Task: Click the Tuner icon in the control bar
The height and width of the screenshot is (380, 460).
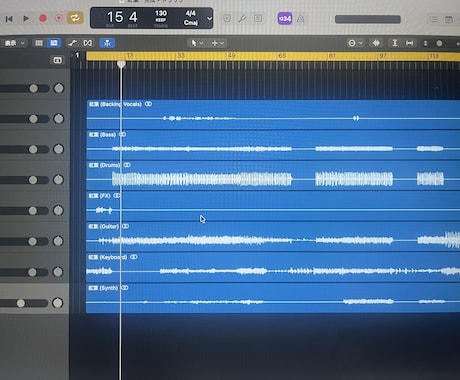Action: (242, 18)
